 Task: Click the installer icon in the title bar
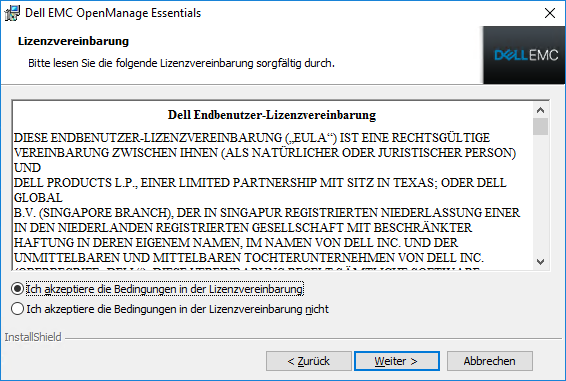12,13
